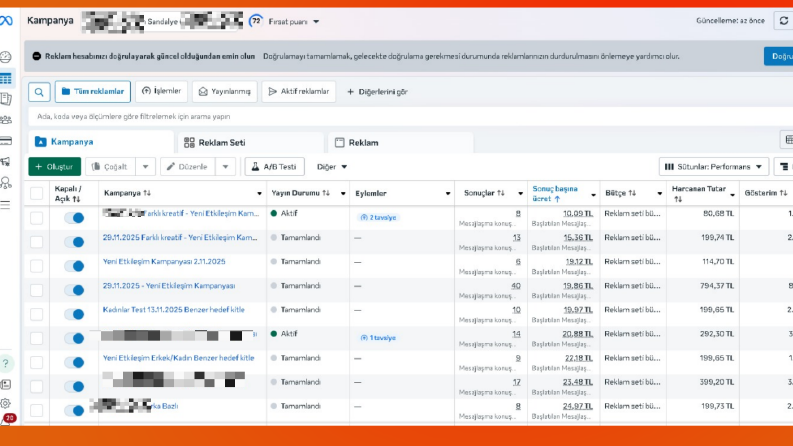Select the Tüm reklamlar filter

pos(93,92)
